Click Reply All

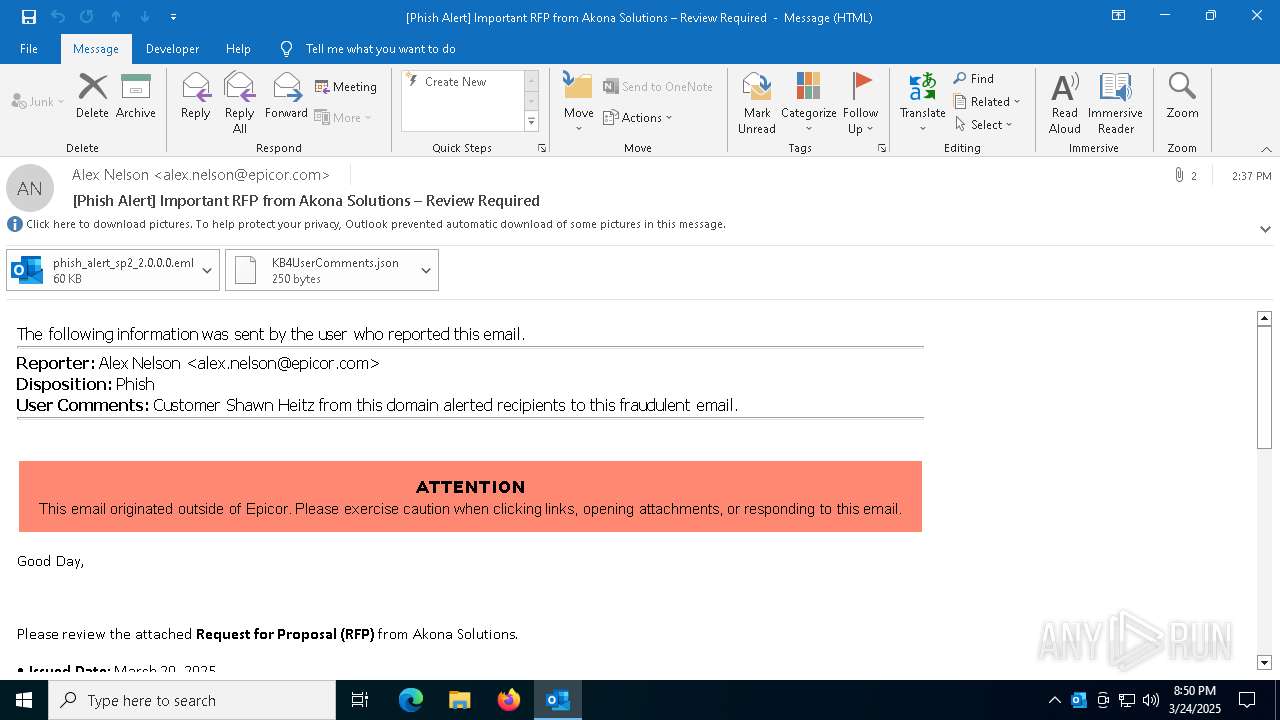240,103
